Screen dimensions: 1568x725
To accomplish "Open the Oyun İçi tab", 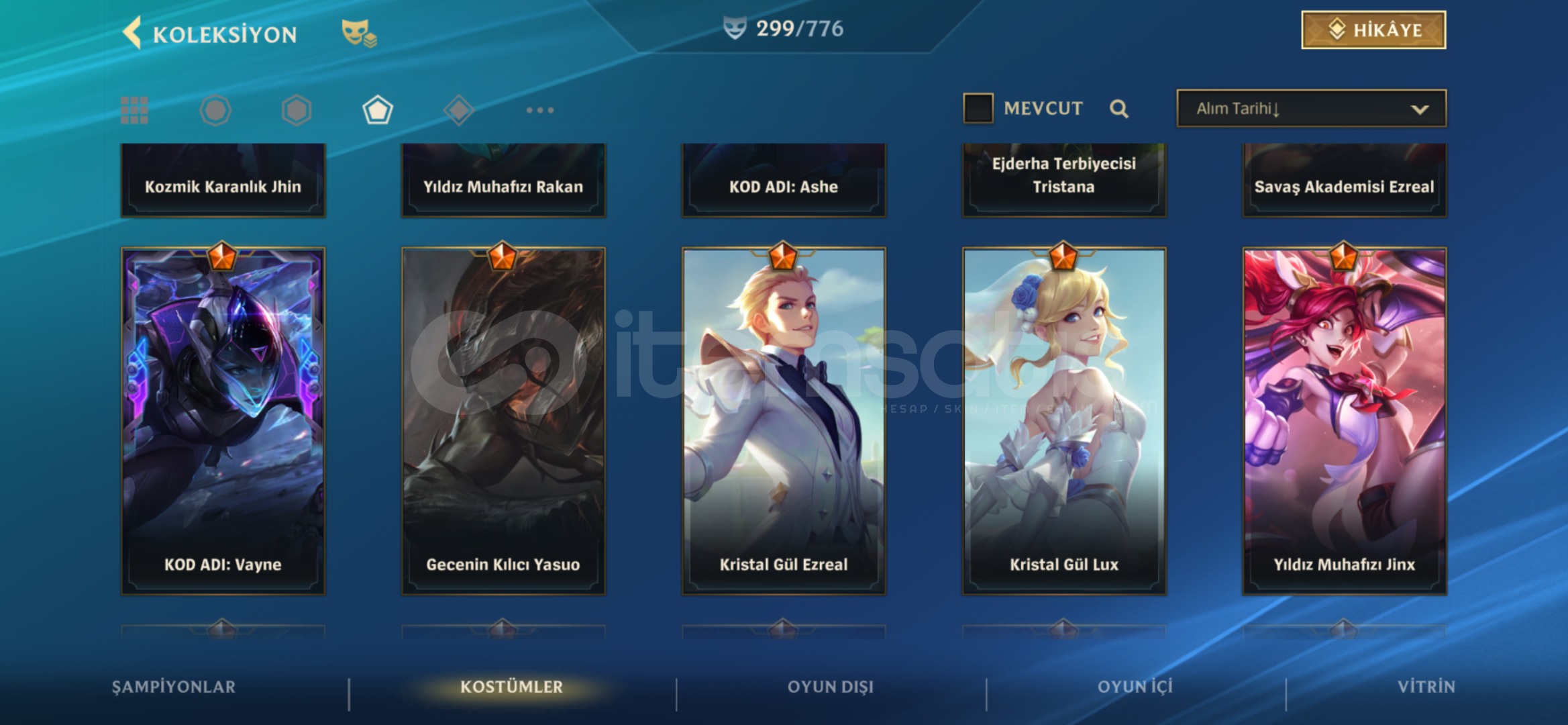I will tap(1135, 687).
